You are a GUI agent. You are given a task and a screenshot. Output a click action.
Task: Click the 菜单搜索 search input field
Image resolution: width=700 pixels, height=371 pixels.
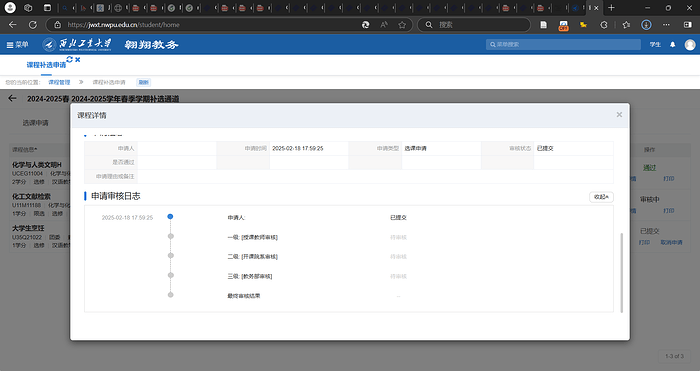[563, 45]
